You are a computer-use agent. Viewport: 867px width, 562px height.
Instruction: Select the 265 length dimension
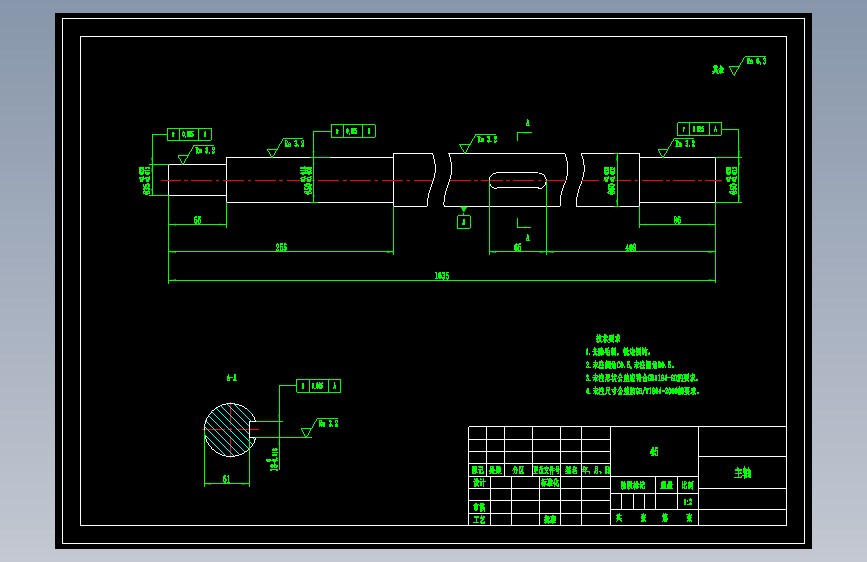tap(281, 247)
